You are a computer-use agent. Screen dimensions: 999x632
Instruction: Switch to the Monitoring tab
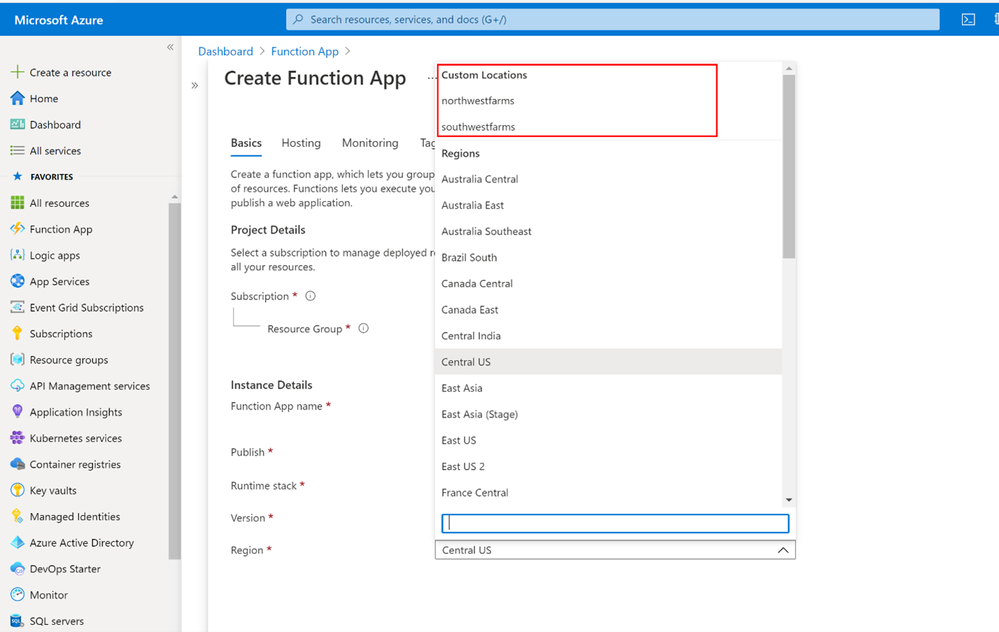pos(370,143)
